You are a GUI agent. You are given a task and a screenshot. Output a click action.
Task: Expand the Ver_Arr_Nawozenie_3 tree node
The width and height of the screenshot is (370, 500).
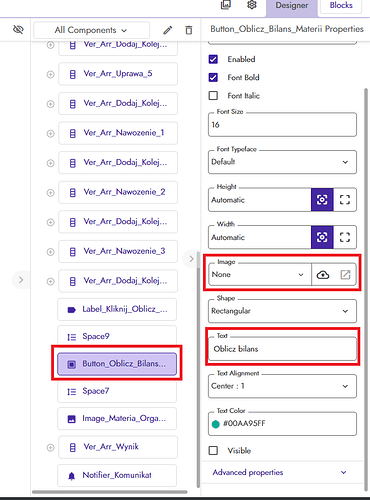(x=50, y=252)
